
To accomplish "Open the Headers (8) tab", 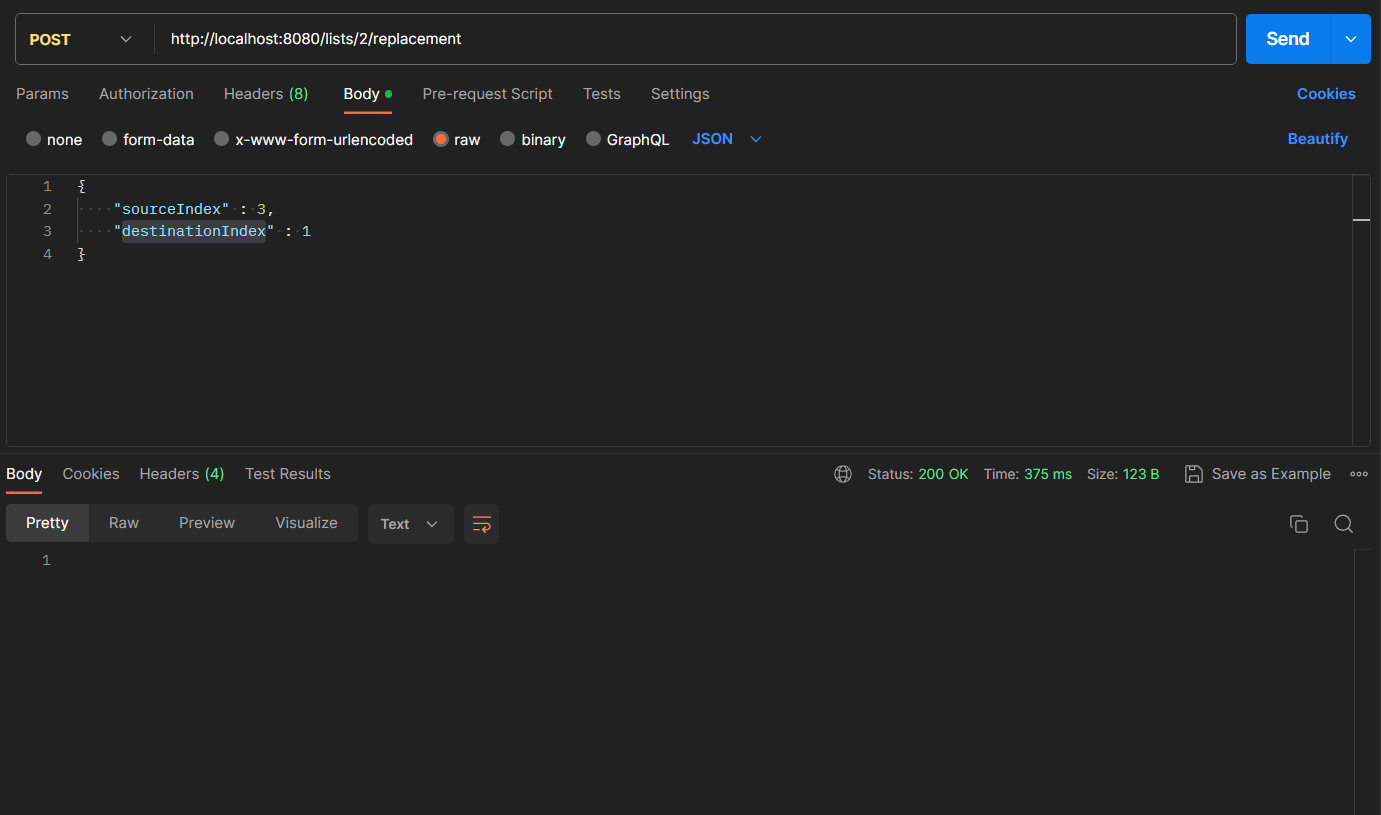I will (x=266, y=93).
